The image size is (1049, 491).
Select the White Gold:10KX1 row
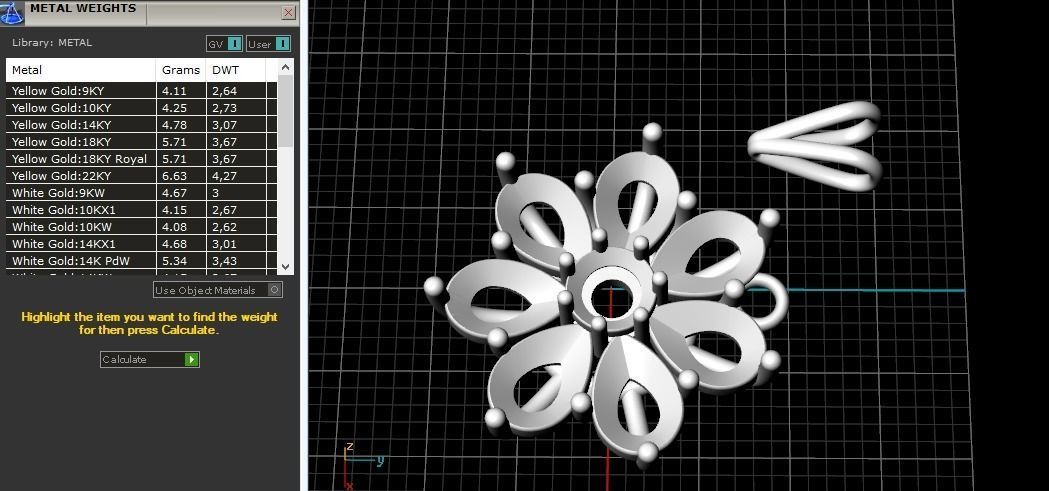point(141,210)
